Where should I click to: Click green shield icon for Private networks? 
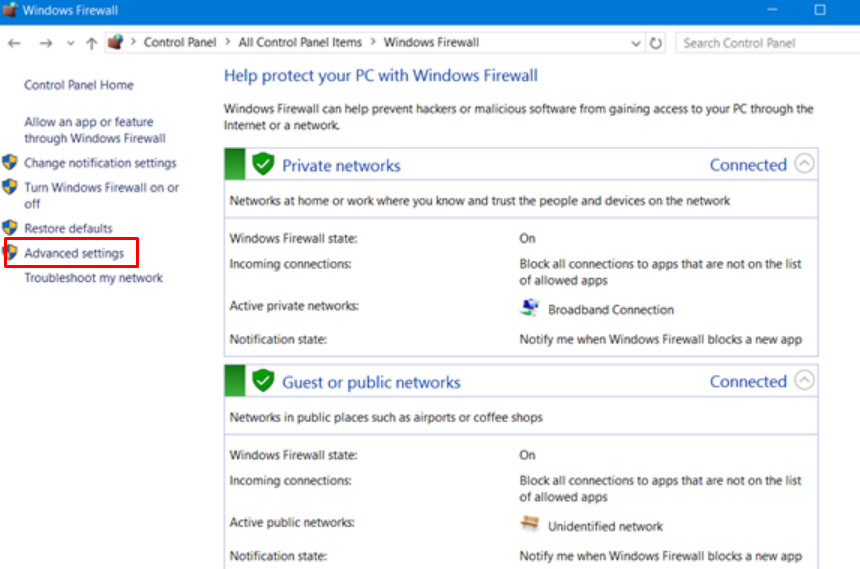pos(263,164)
